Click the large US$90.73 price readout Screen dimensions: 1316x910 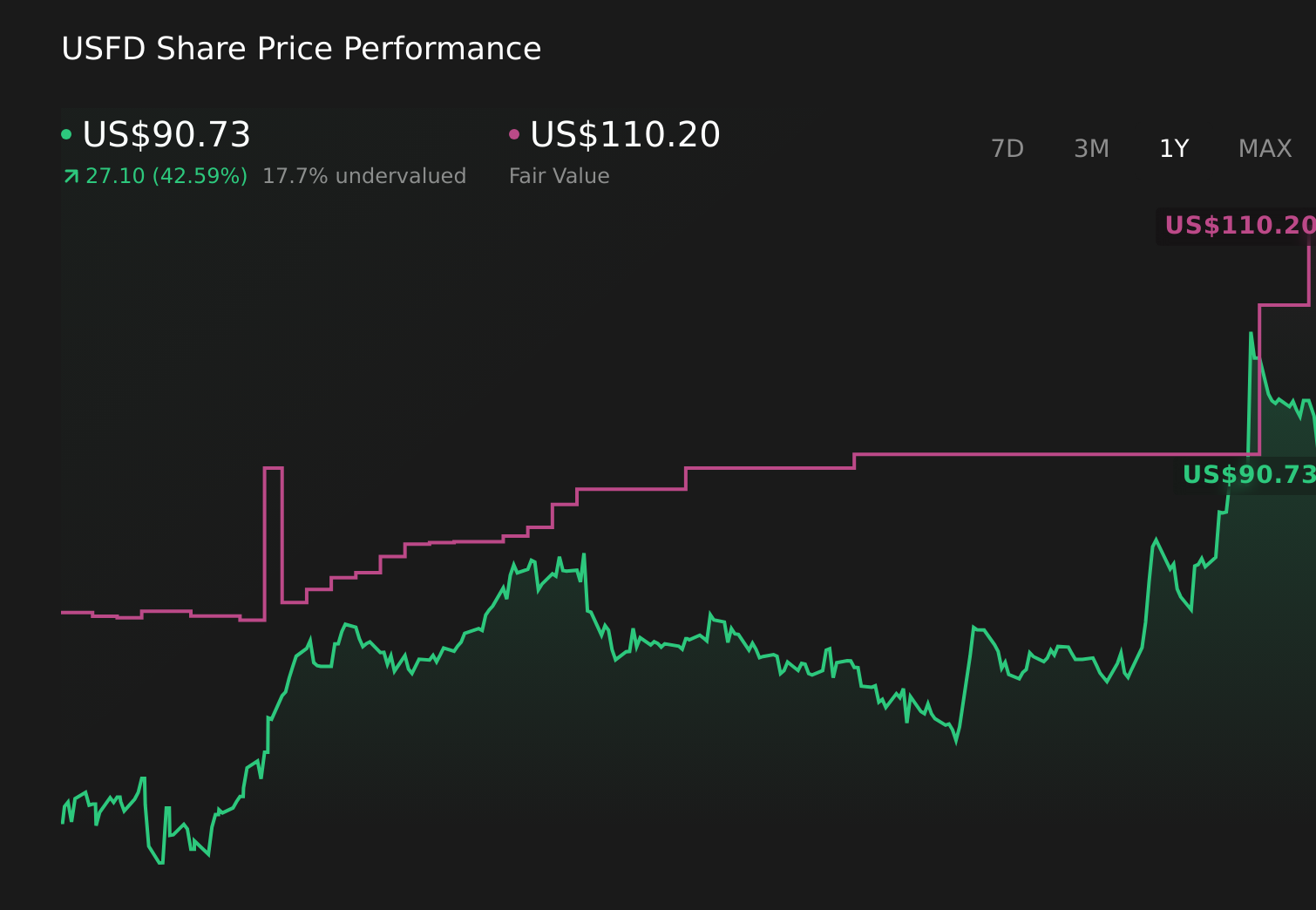pos(166,134)
